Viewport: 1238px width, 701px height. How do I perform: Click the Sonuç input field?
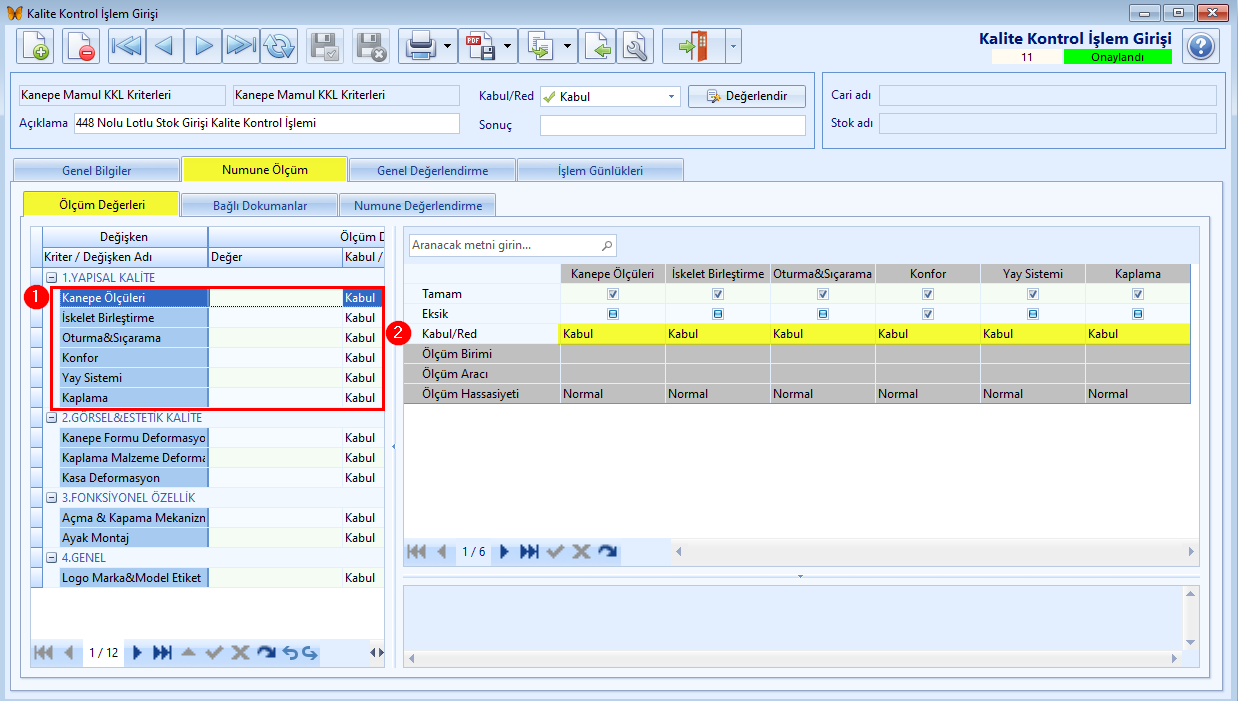pos(673,125)
